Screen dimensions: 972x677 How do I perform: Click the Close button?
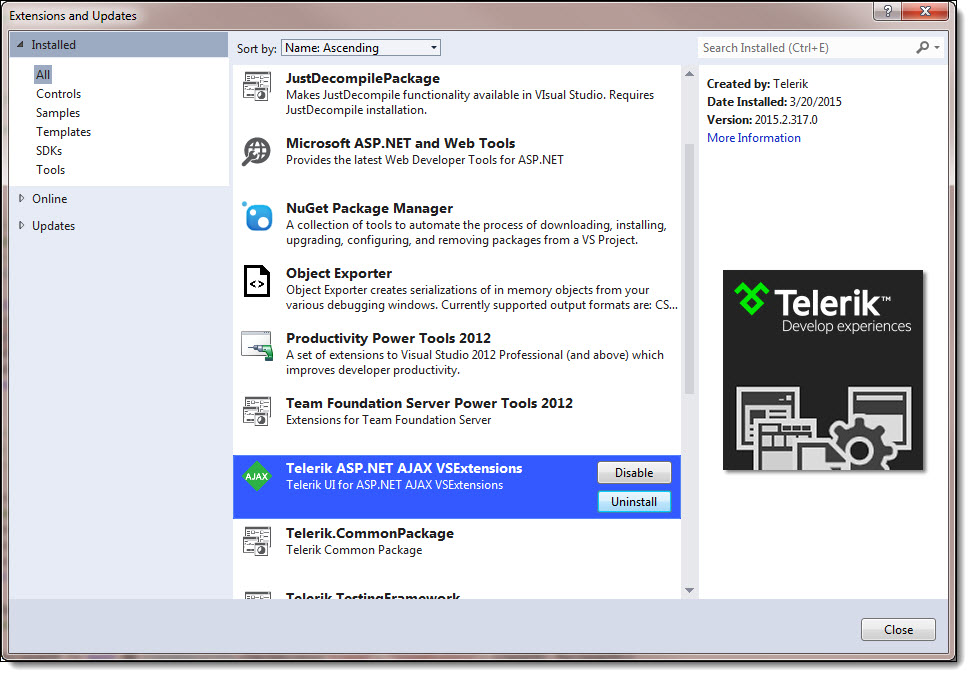(898, 630)
